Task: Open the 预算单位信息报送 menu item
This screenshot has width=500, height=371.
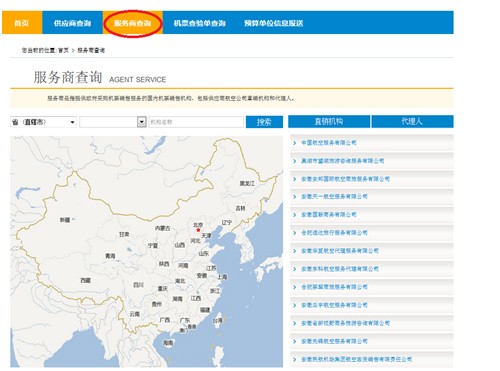Action: (x=273, y=23)
